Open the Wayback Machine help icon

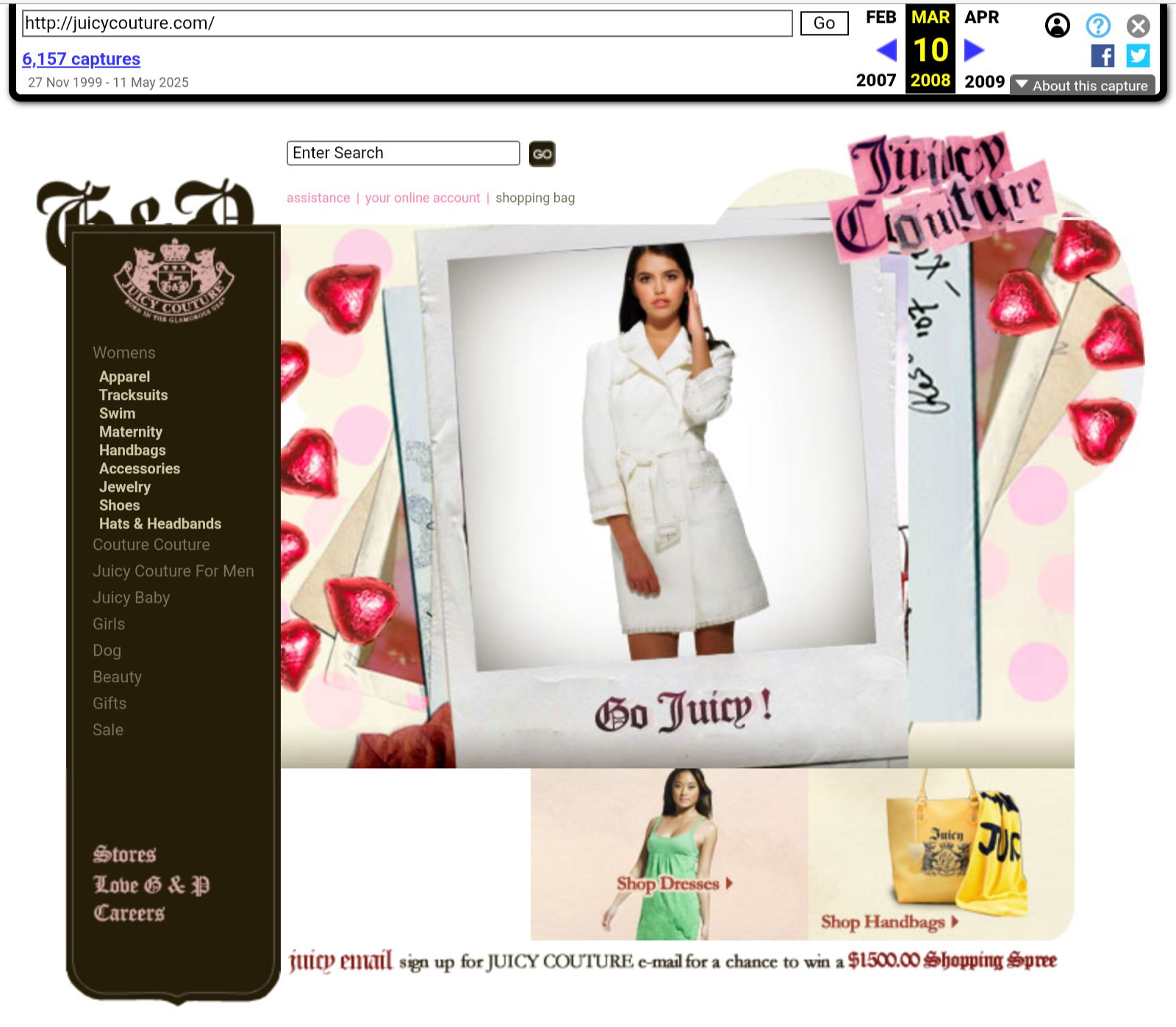tap(1098, 26)
